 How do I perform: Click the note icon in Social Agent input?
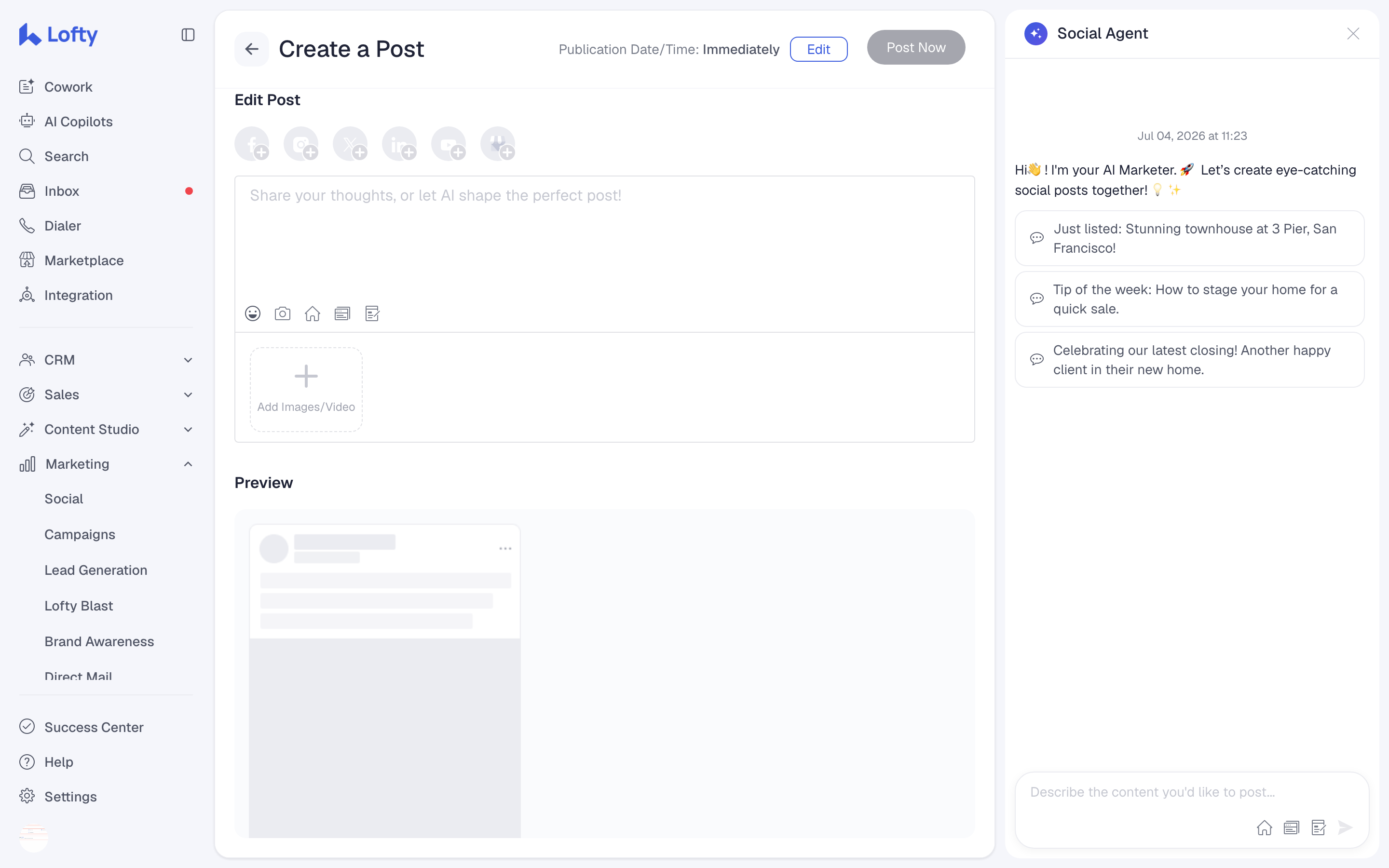pyautogui.click(x=1319, y=827)
